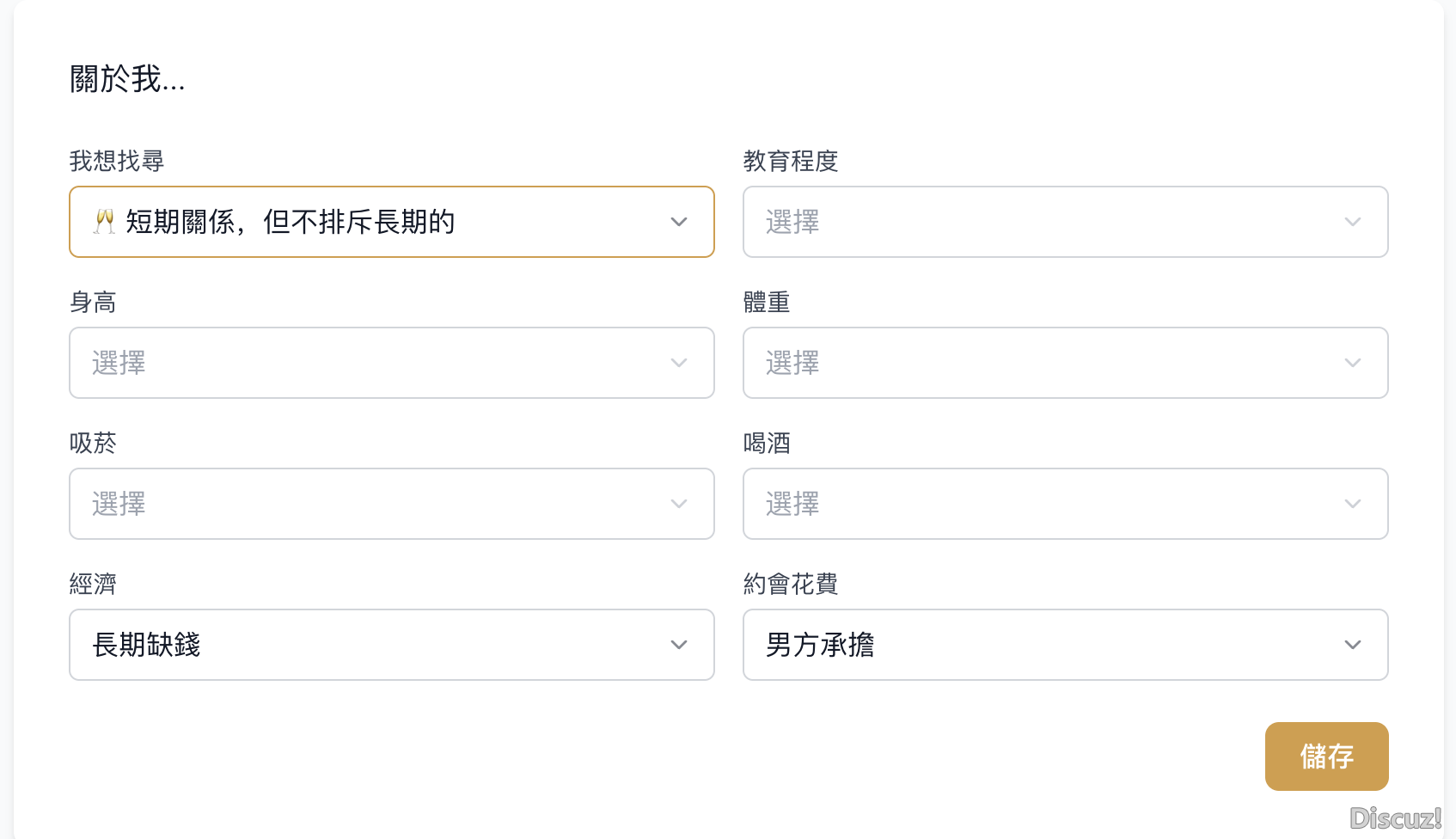Click the champagne glasses emoji icon

(x=105, y=222)
